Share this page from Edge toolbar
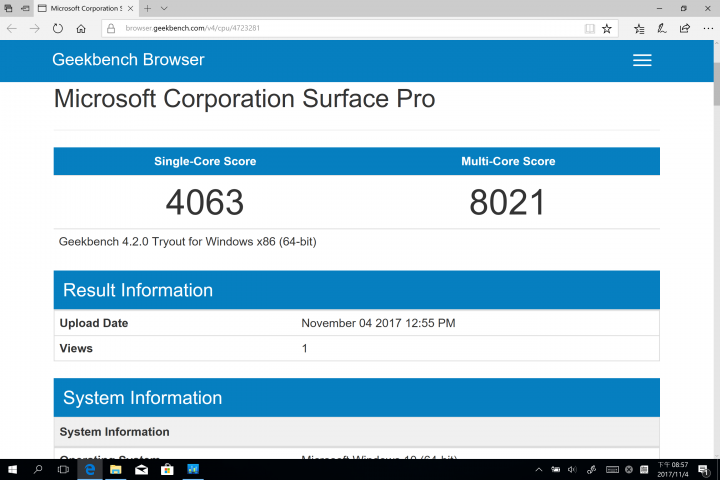Viewport: 720px width, 480px height. click(x=685, y=28)
